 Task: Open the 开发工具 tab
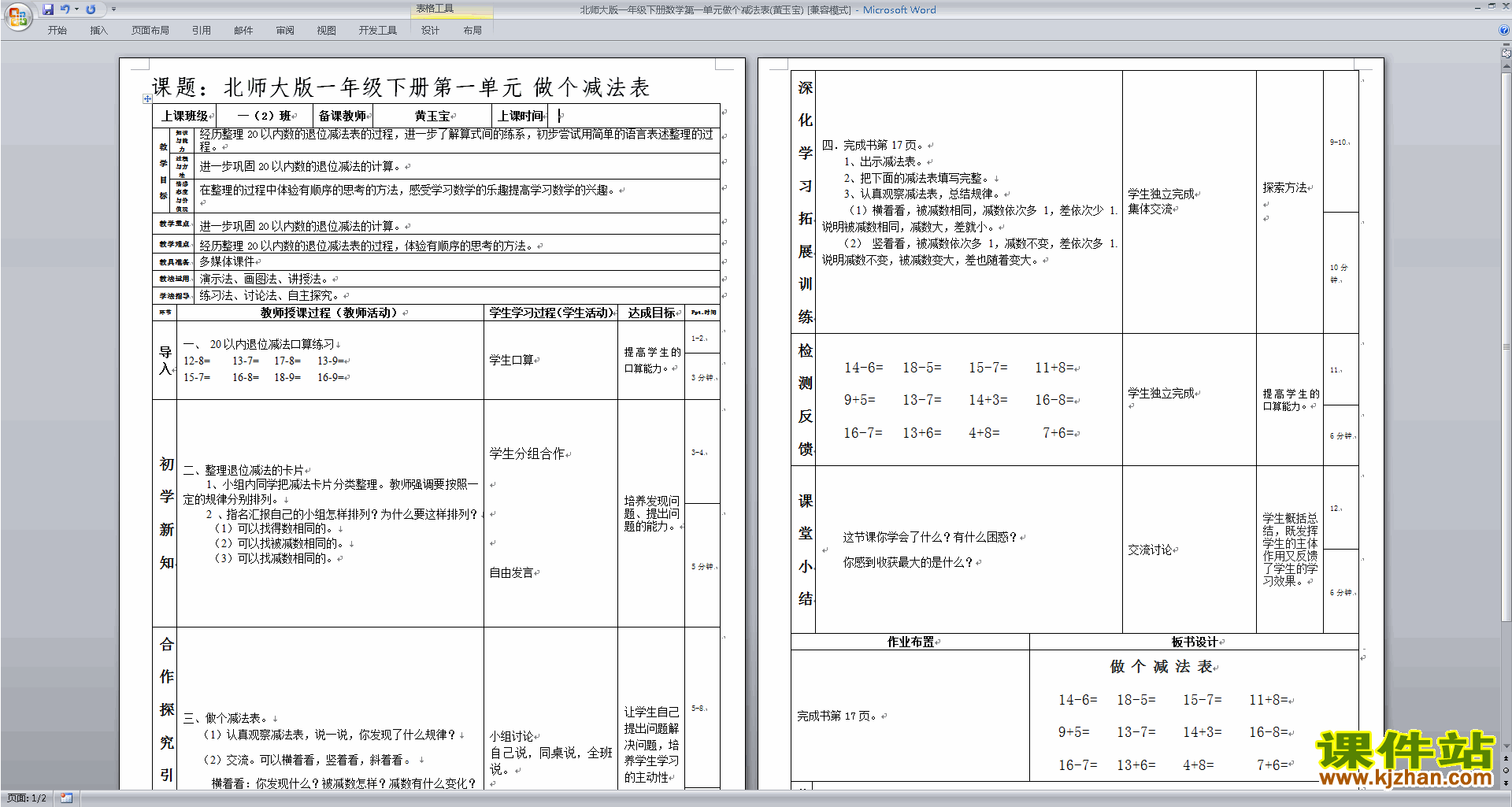(x=378, y=30)
